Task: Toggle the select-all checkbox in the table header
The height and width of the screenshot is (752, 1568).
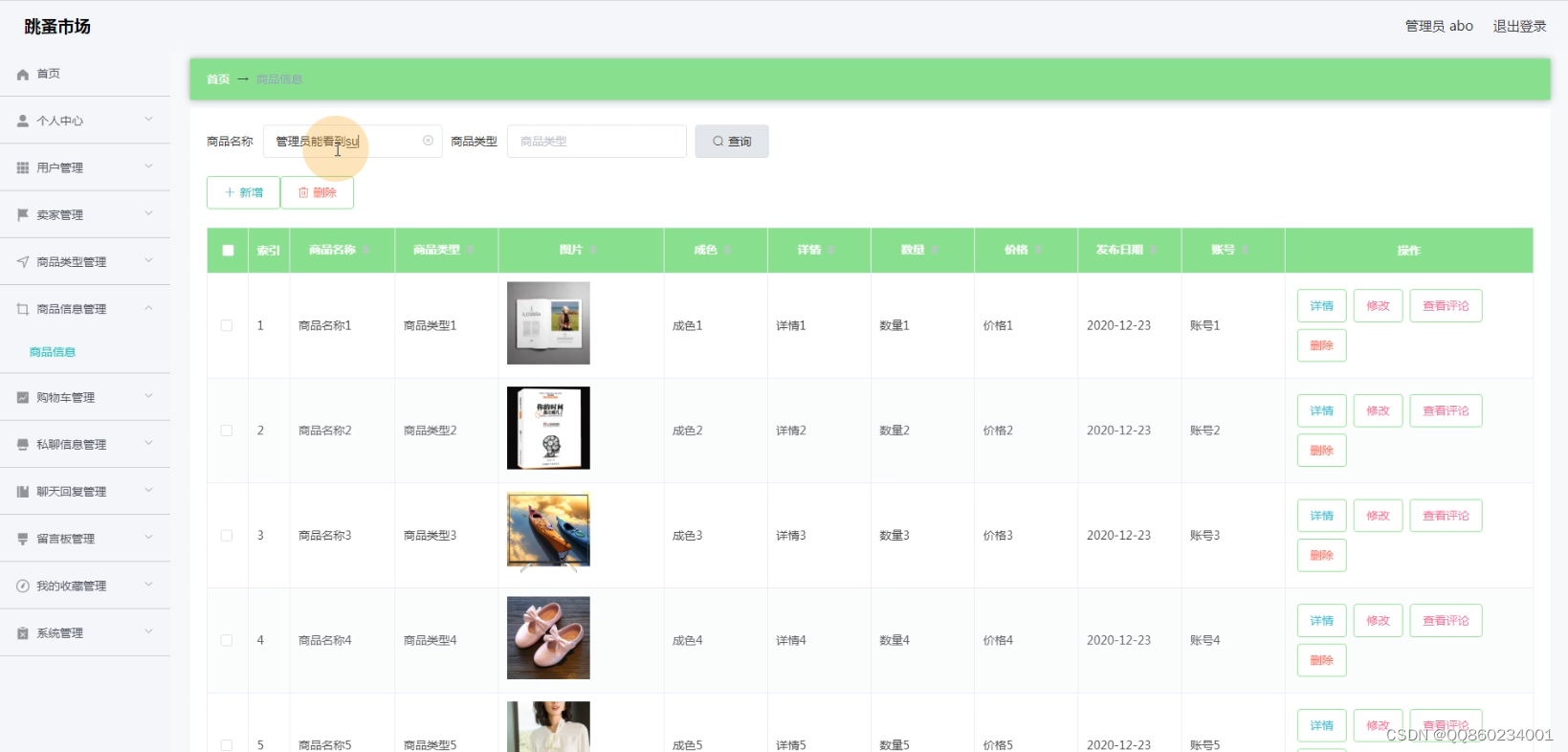Action: 228,251
